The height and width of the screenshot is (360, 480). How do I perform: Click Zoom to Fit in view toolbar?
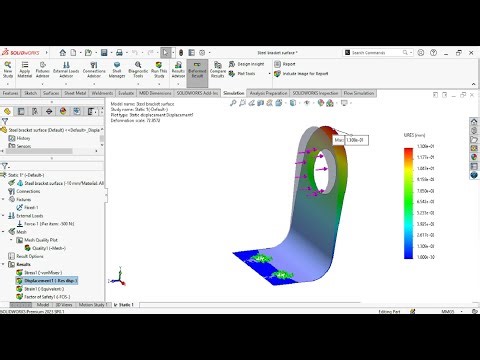point(233,103)
